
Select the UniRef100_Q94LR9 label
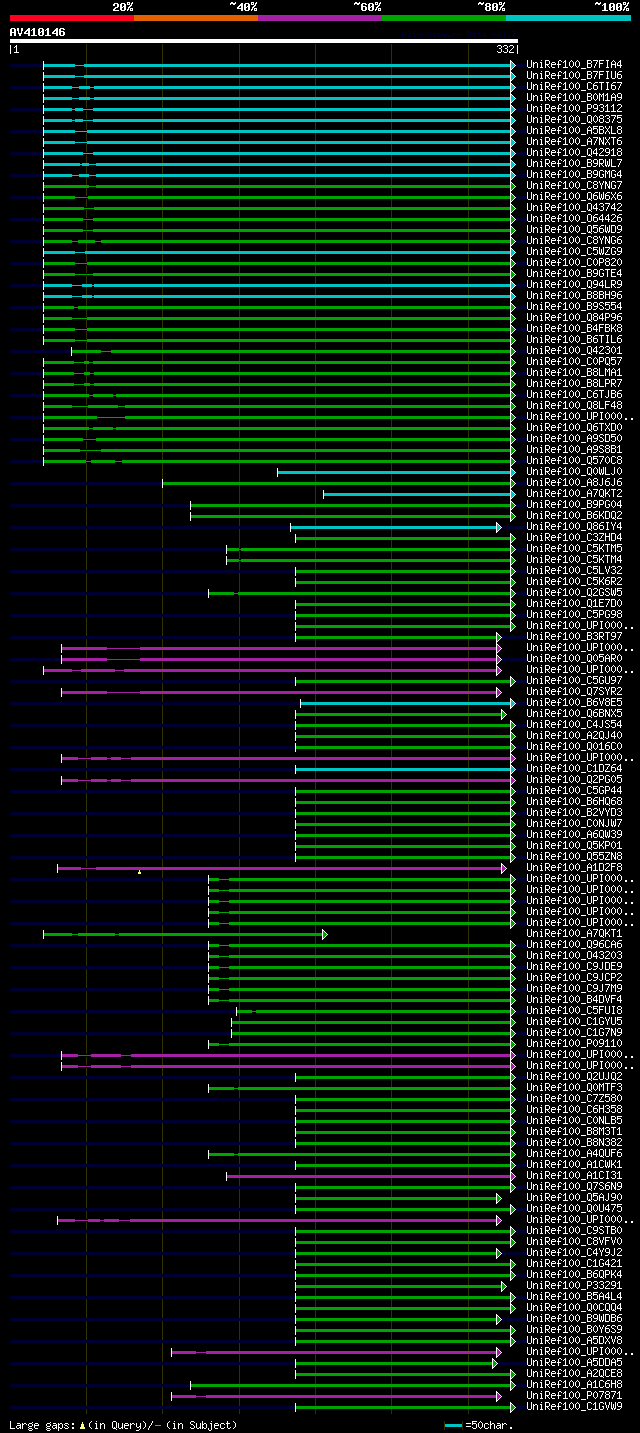click(574, 284)
